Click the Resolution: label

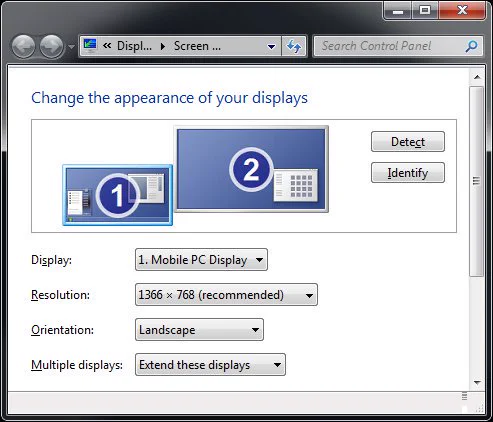tap(60, 295)
